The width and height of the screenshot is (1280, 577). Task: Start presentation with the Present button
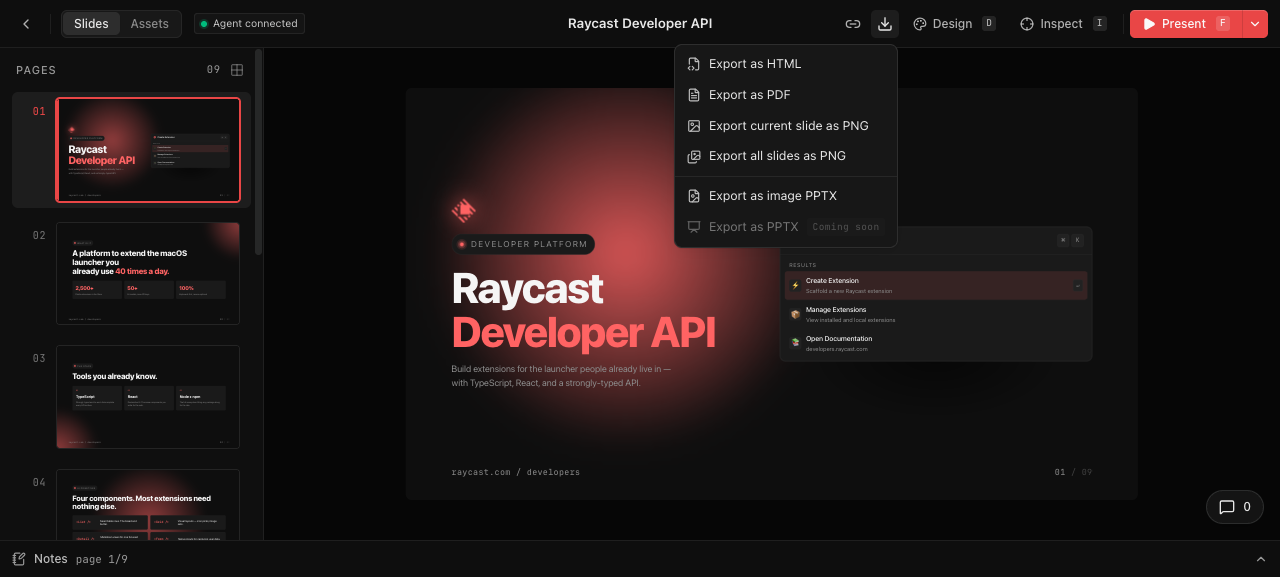tap(1186, 24)
